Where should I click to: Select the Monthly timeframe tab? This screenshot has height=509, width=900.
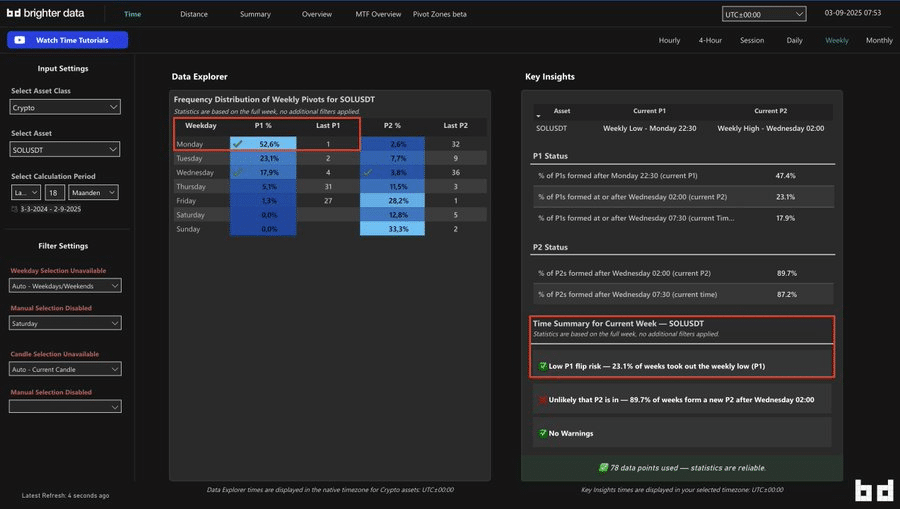coord(879,40)
